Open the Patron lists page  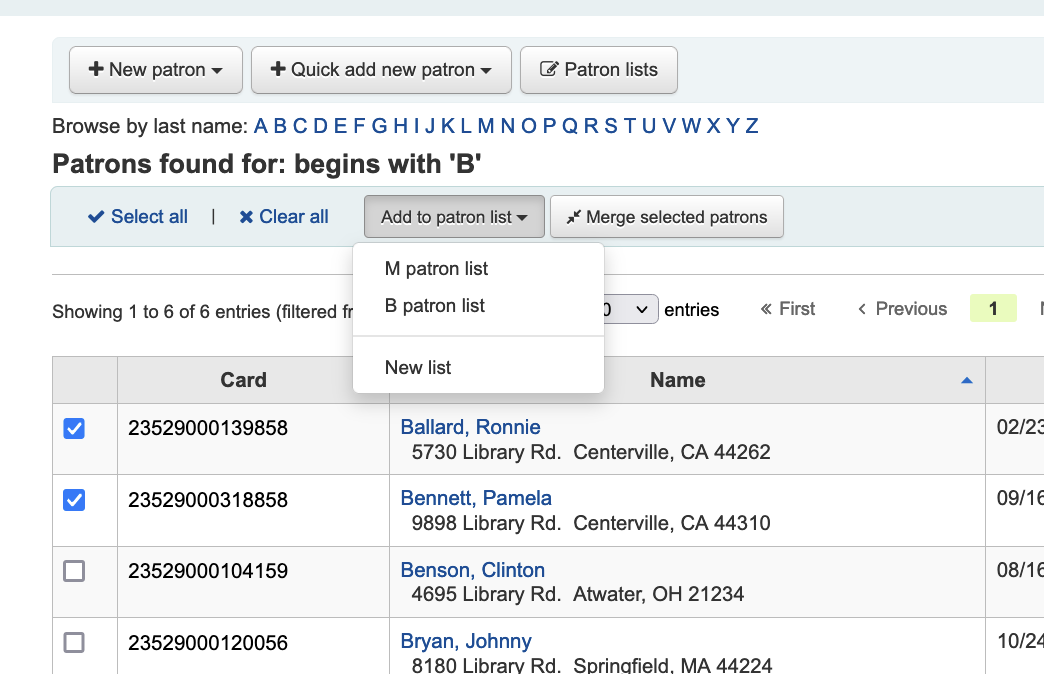click(x=598, y=70)
